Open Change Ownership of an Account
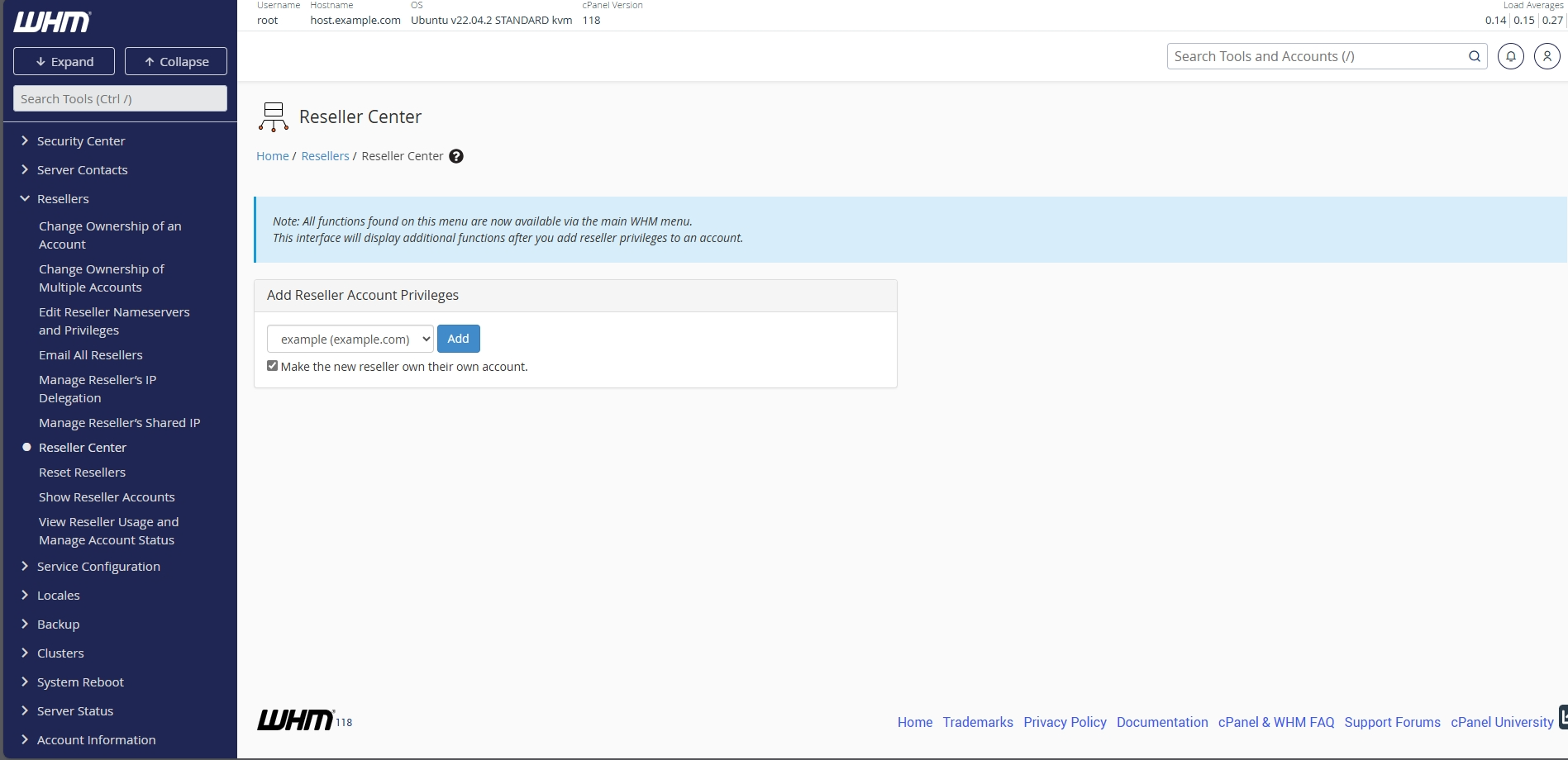The image size is (1568, 760). (x=110, y=235)
